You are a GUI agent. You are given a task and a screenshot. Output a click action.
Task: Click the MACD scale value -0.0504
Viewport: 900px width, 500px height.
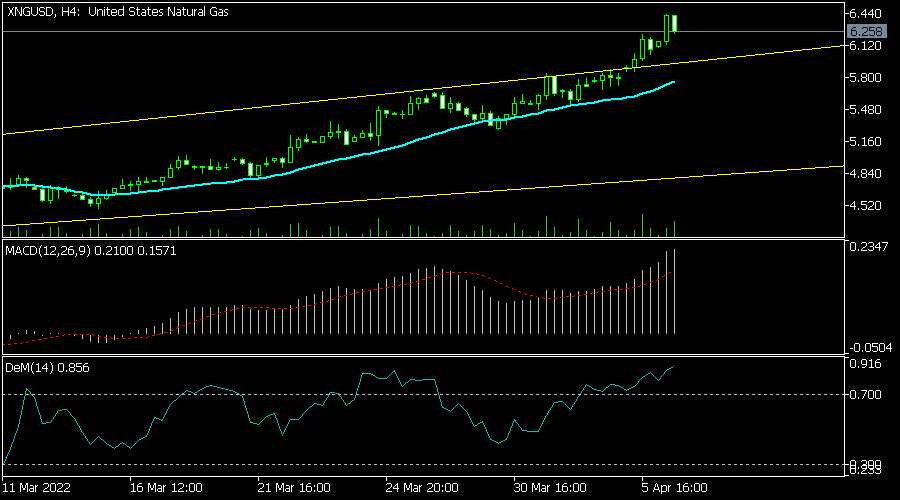pyautogui.click(x=871, y=347)
